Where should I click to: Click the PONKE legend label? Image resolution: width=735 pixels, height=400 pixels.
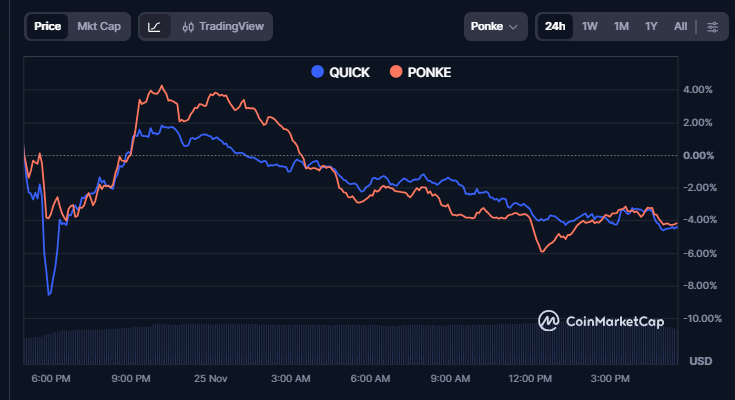coord(429,72)
